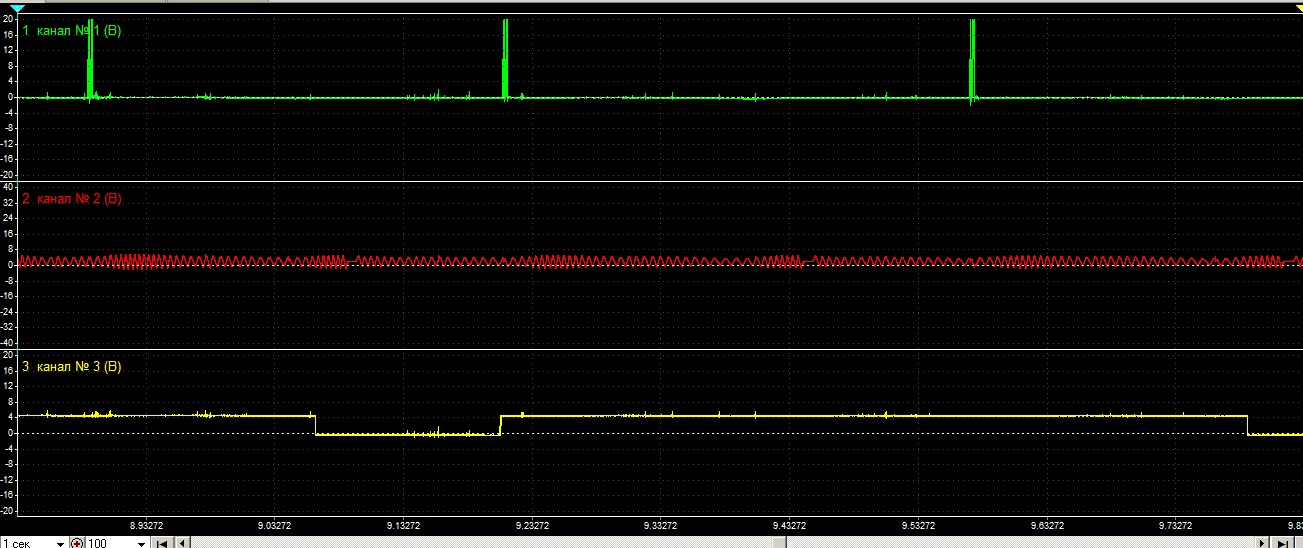Image resolution: width=1303 pixels, height=548 pixels.
Task: Jump to the recording end button
Action: pos(1282,543)
